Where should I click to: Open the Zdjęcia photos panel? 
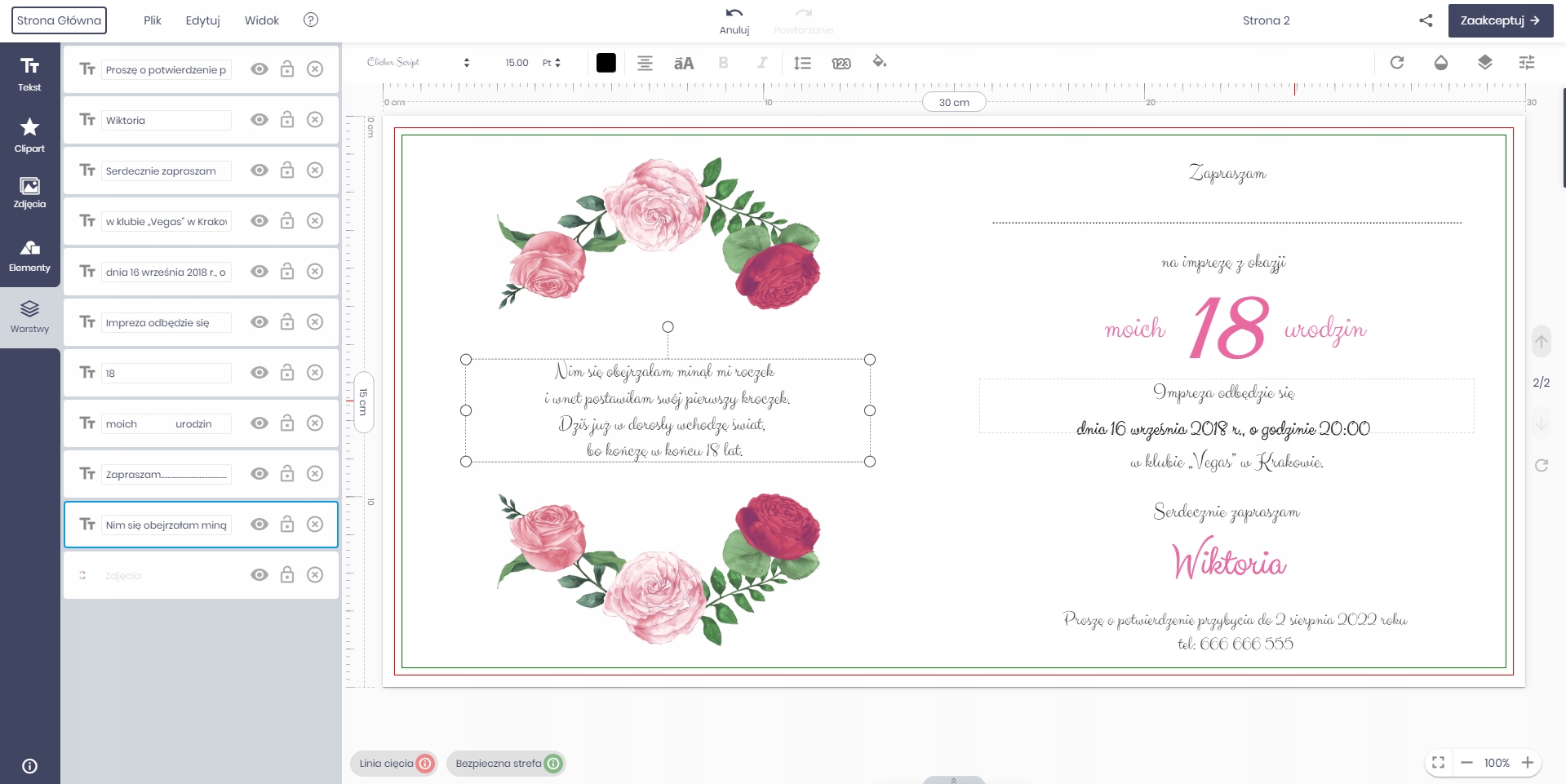(x=29, y=193)
